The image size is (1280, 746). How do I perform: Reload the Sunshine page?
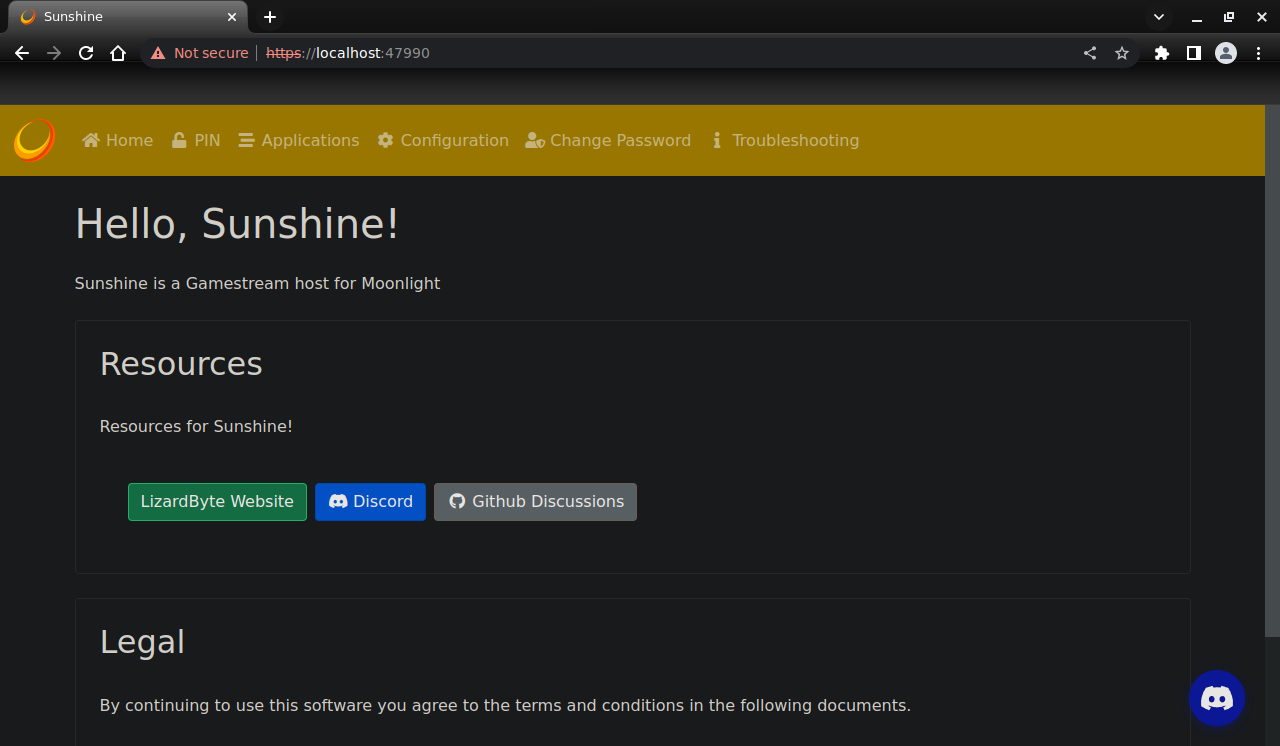coord(86,53)
